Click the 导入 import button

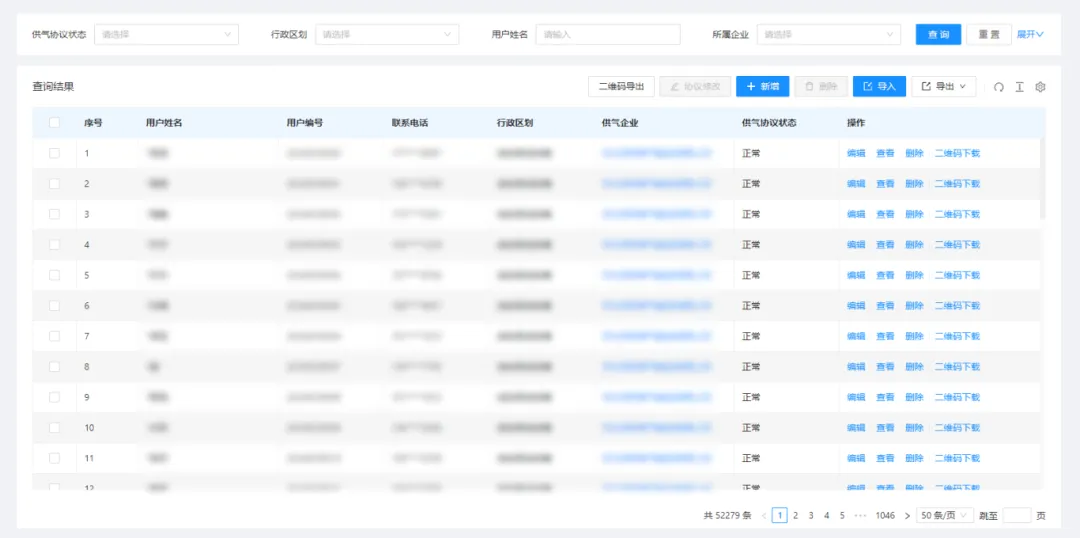pos(879,87)
